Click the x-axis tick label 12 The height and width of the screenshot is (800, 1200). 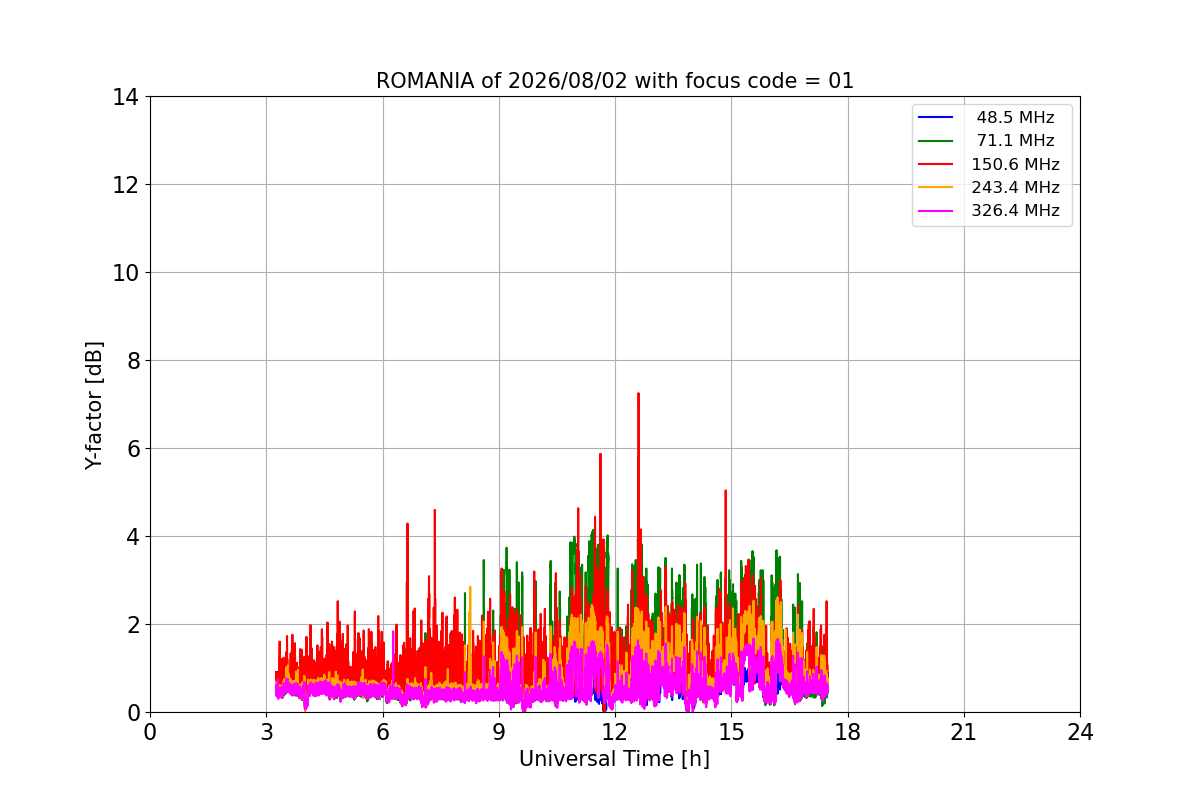[615, 732]
